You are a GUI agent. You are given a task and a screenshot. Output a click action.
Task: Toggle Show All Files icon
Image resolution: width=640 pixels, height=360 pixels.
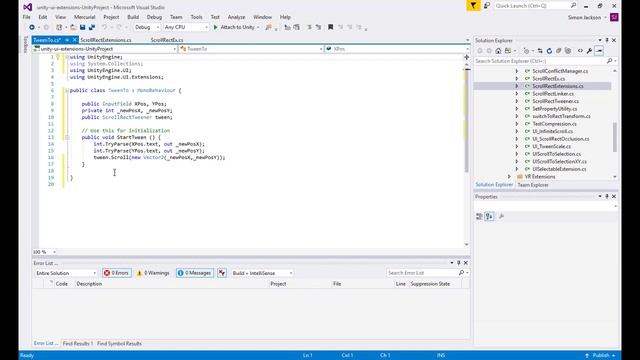pyautogui.click(x=568, y=51)
